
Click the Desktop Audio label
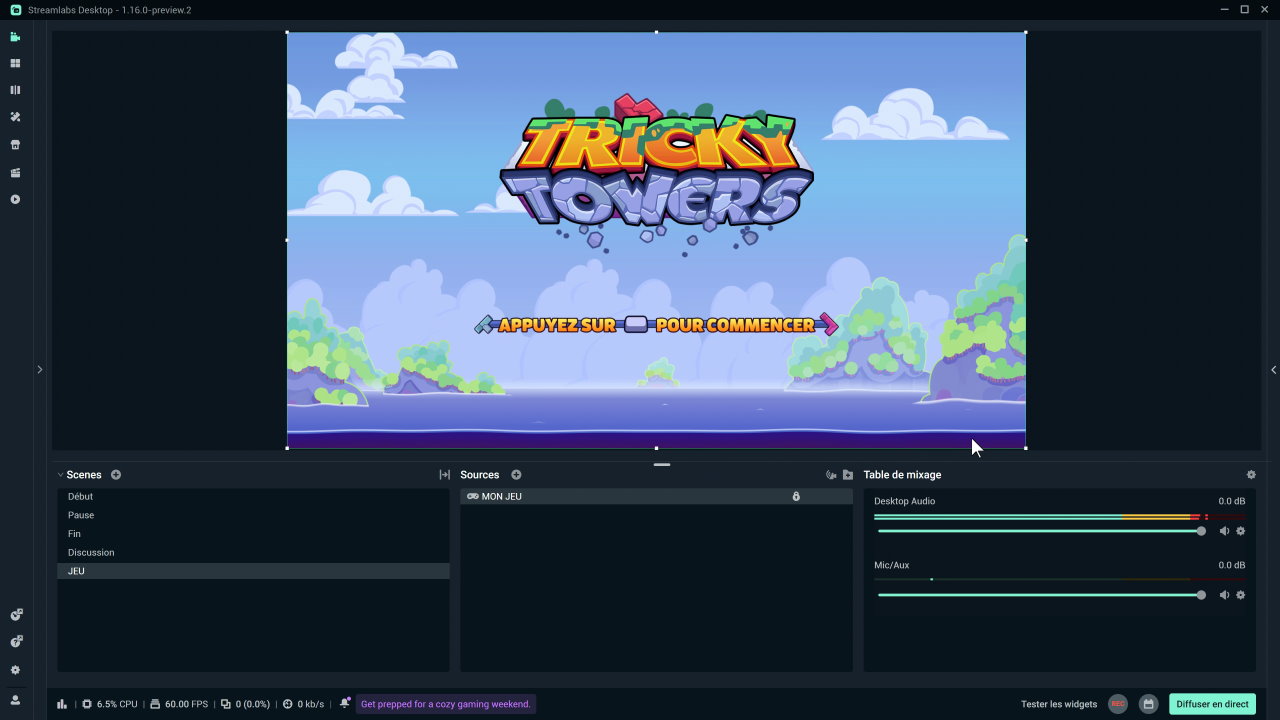905,501
